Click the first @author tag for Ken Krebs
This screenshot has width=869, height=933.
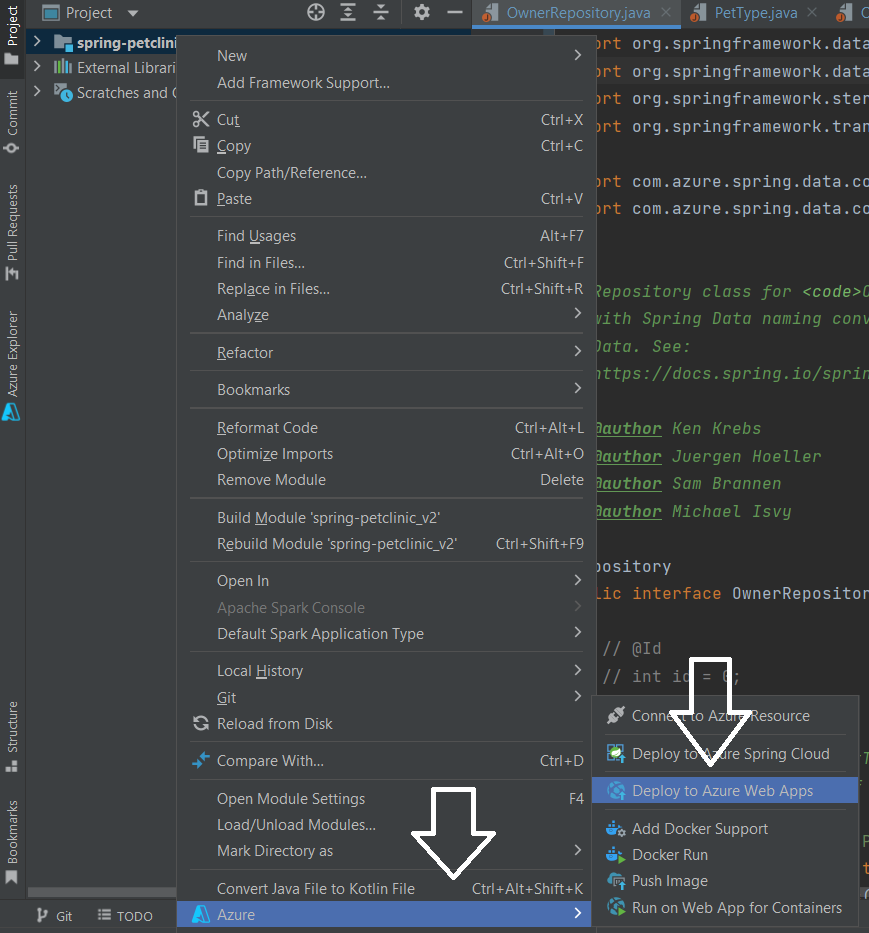[629, 428]
